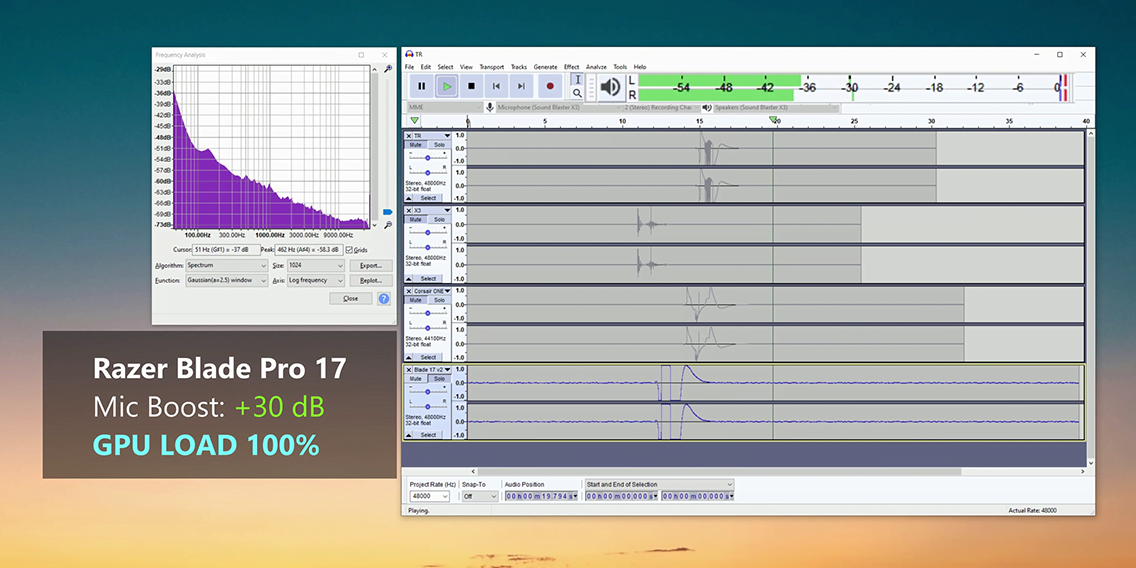Image resolution: width=1136 pixels, height=568 pixels.
Task: Start recording with the red Record button
Action: click(x=549, y=86)
